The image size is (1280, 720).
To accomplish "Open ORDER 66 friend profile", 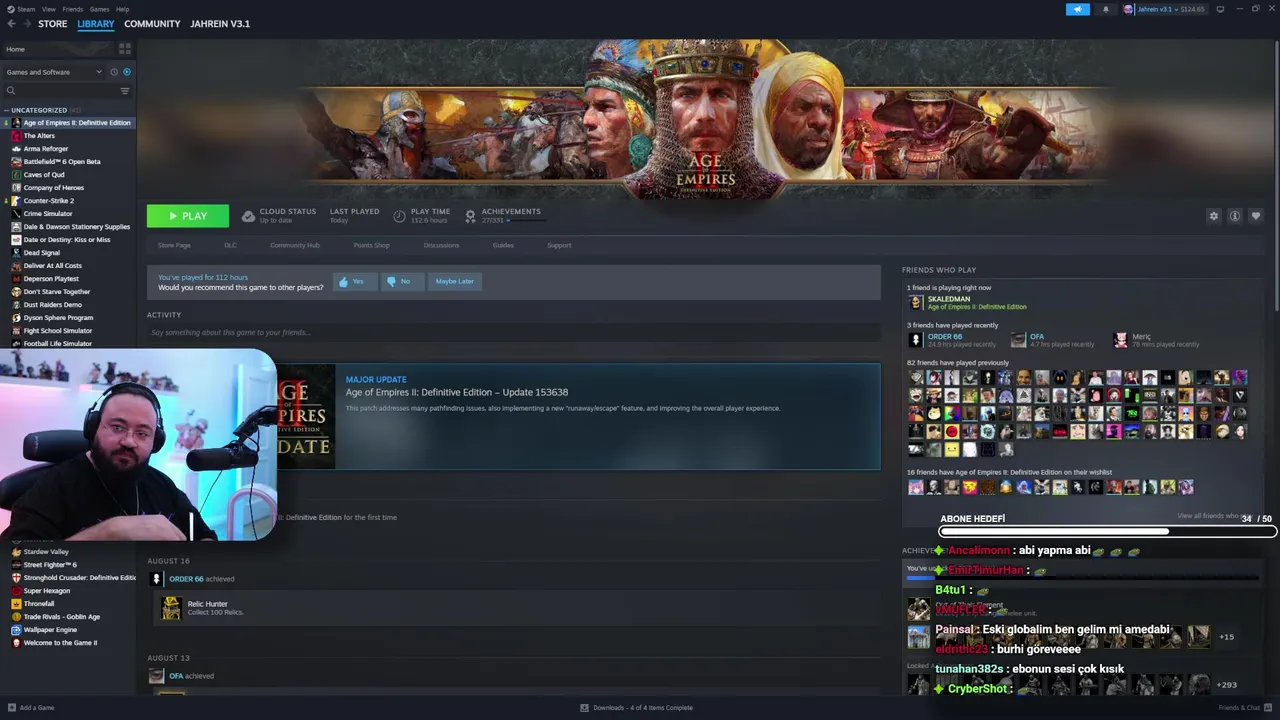I will [944, 337].
